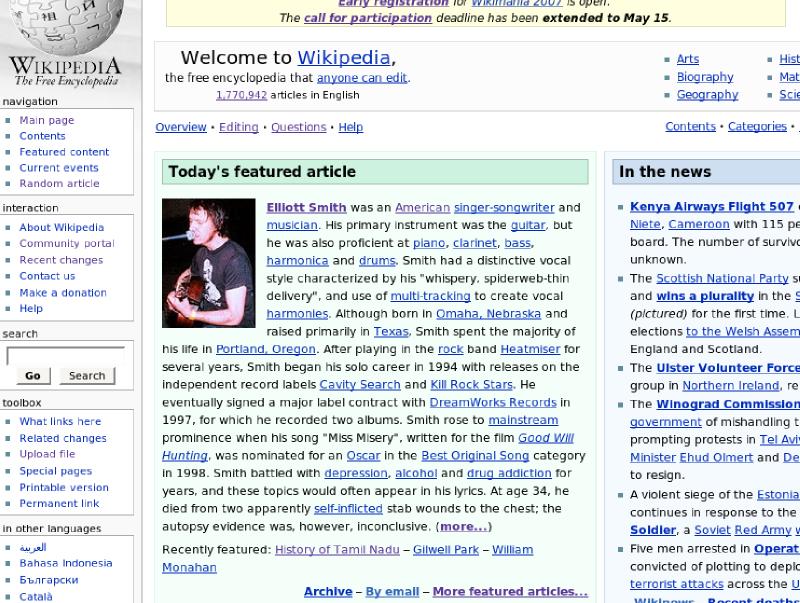Screen dimensions: 800x603
Task: Open the drug addiction link
Action: point(509,473)
